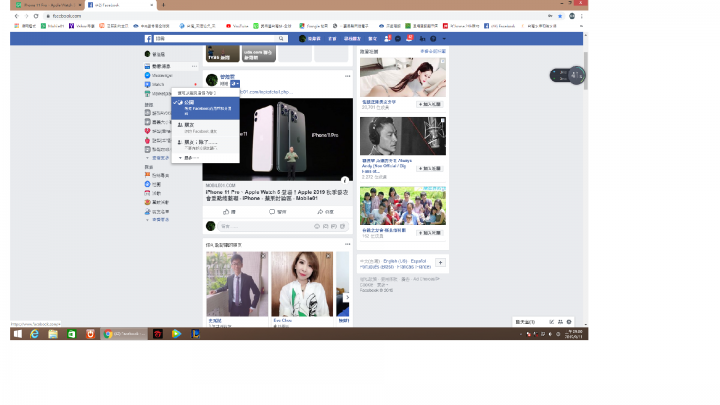Open the headphone singer group image
720x405 pixels.
403,136
